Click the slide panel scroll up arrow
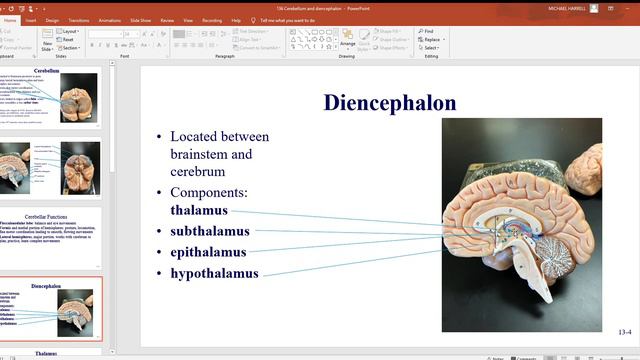 (112, 63)
